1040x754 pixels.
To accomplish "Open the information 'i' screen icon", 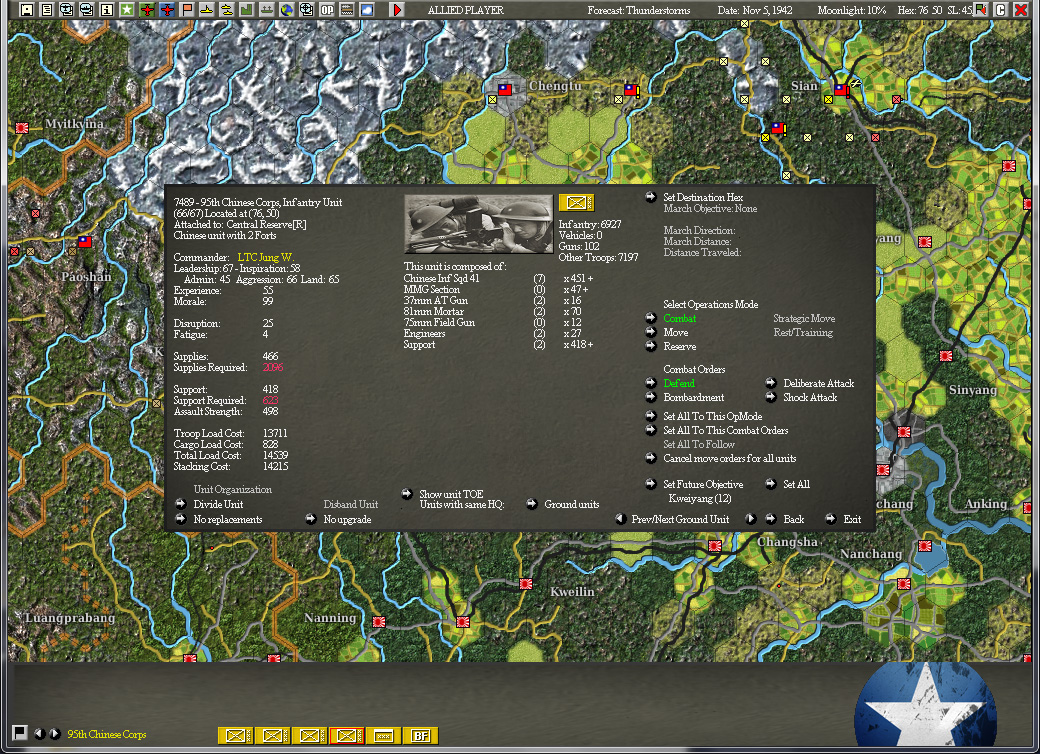I will (107, 9).
